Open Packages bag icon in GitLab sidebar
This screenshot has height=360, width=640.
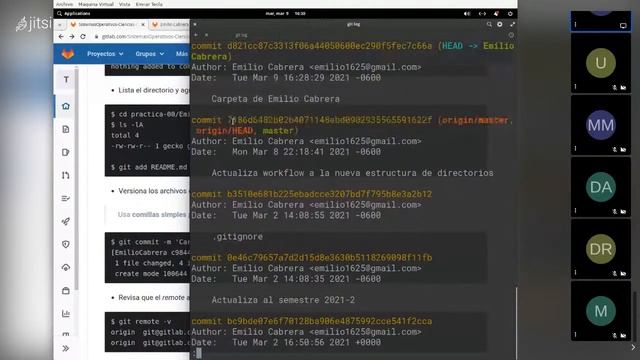pyautogui.click(x=66, y=291)
